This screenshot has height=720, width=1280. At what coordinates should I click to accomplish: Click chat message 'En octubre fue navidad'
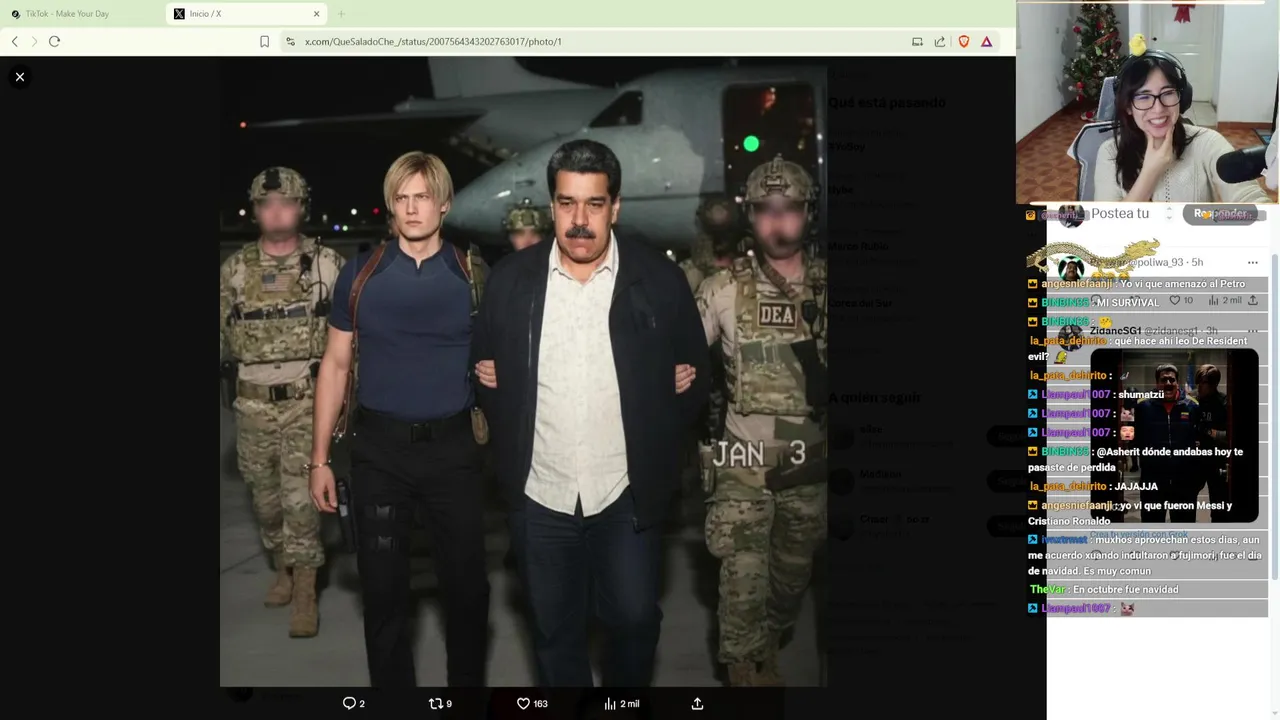1125,589
